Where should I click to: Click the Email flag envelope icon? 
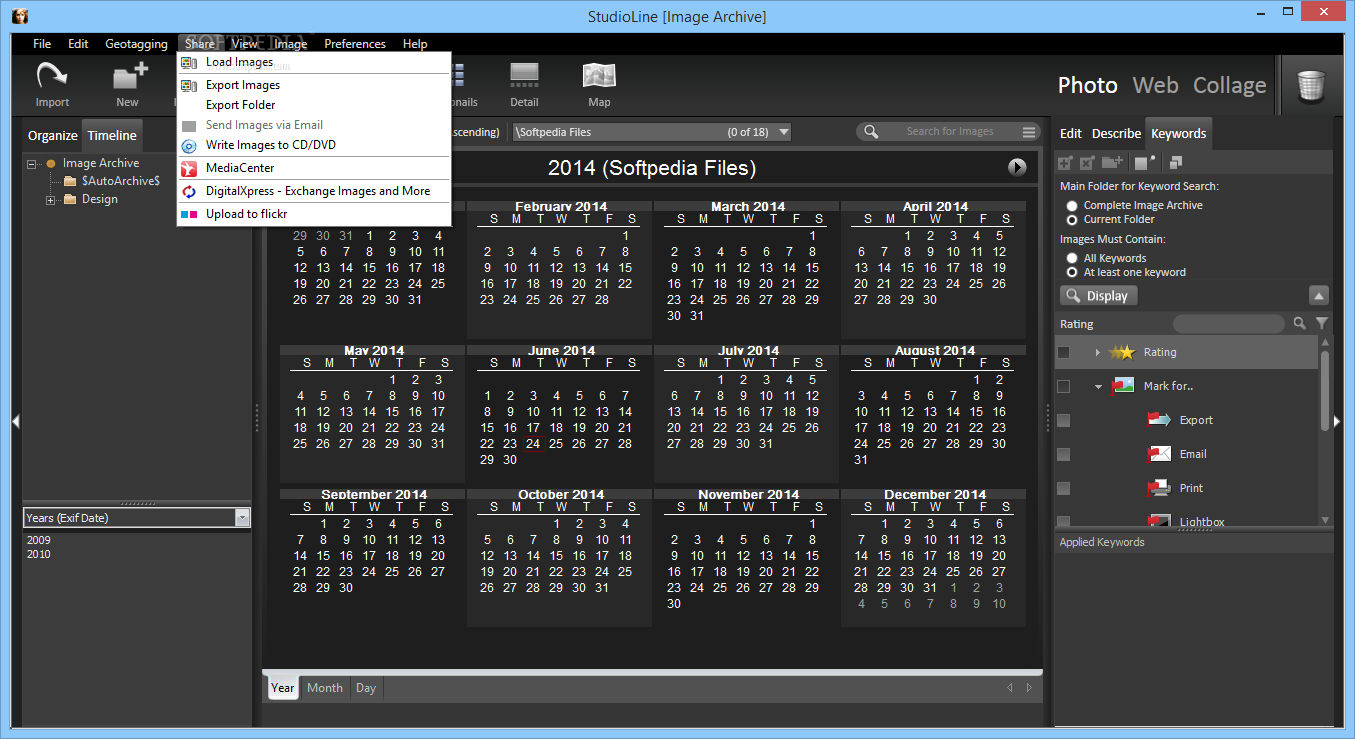coord(1159,454)
